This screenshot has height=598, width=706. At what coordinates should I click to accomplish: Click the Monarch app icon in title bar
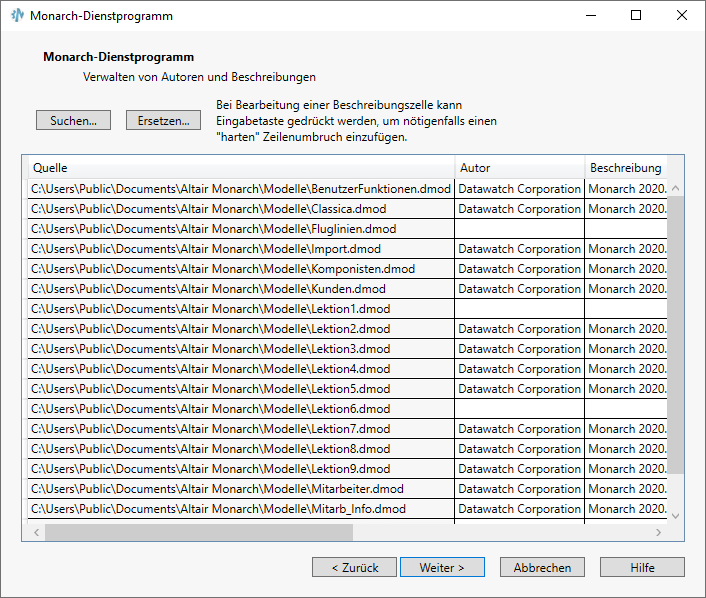(x=17, y=16)
